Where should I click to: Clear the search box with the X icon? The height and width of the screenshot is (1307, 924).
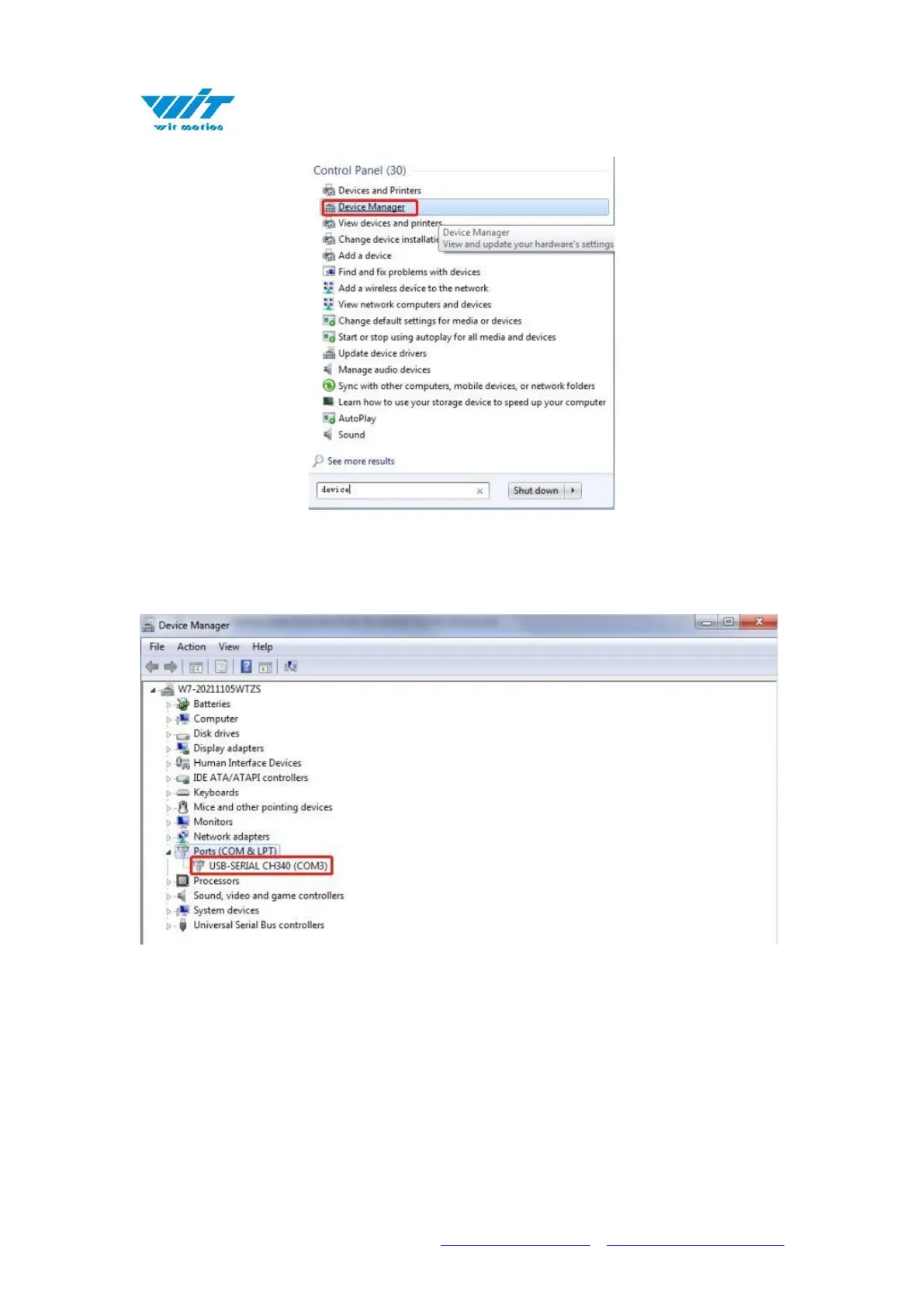coord(479,491)
